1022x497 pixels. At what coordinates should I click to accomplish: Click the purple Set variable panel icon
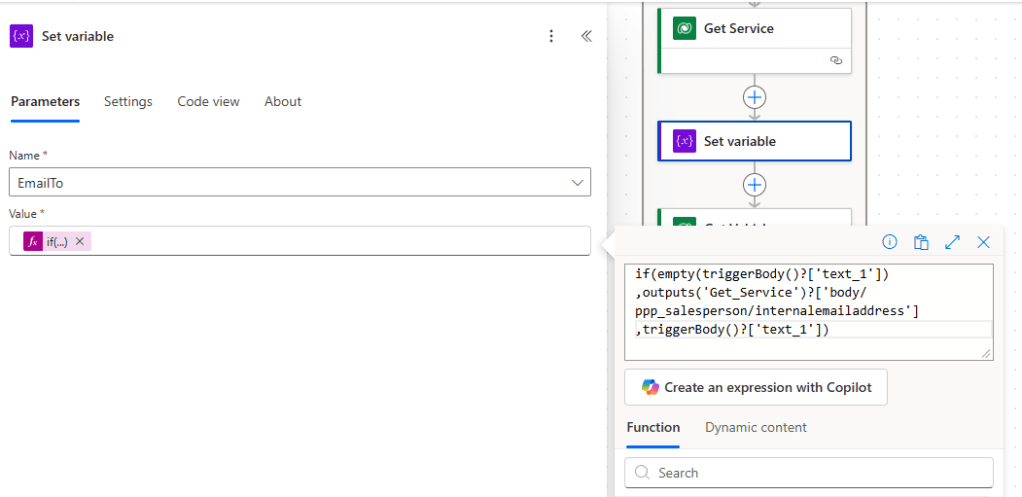22,36
